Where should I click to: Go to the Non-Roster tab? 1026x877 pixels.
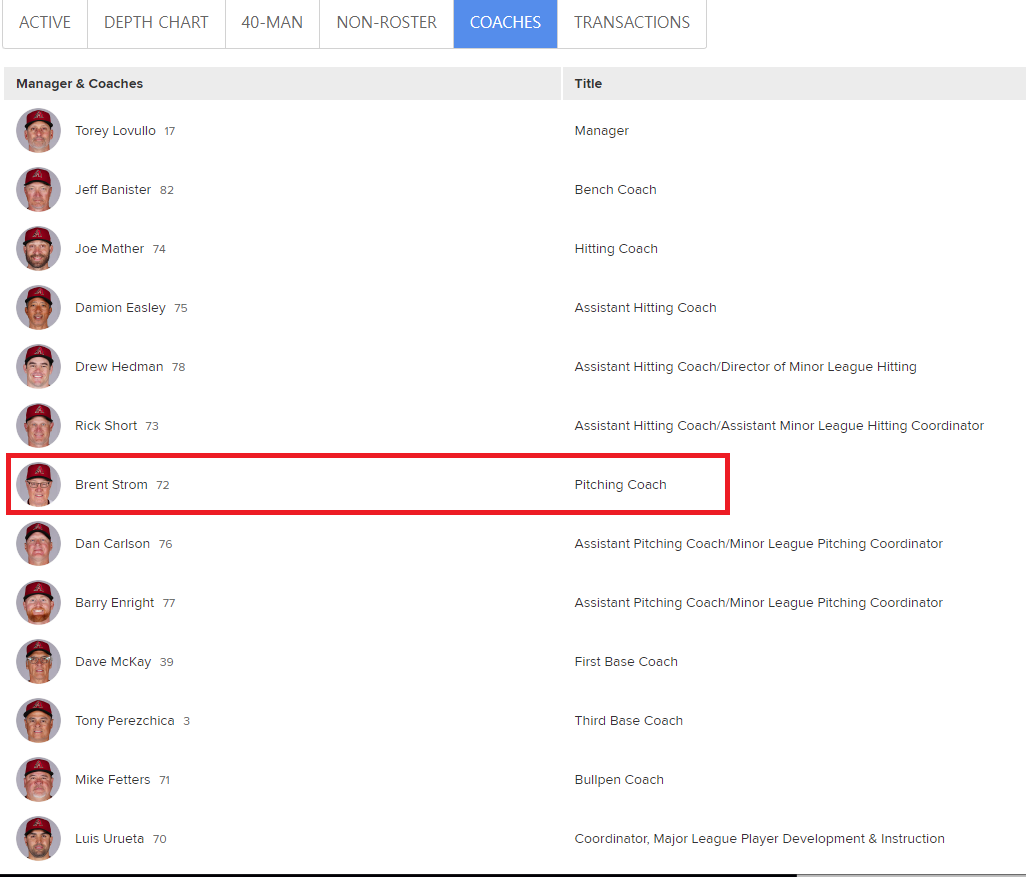click(386, 22)
